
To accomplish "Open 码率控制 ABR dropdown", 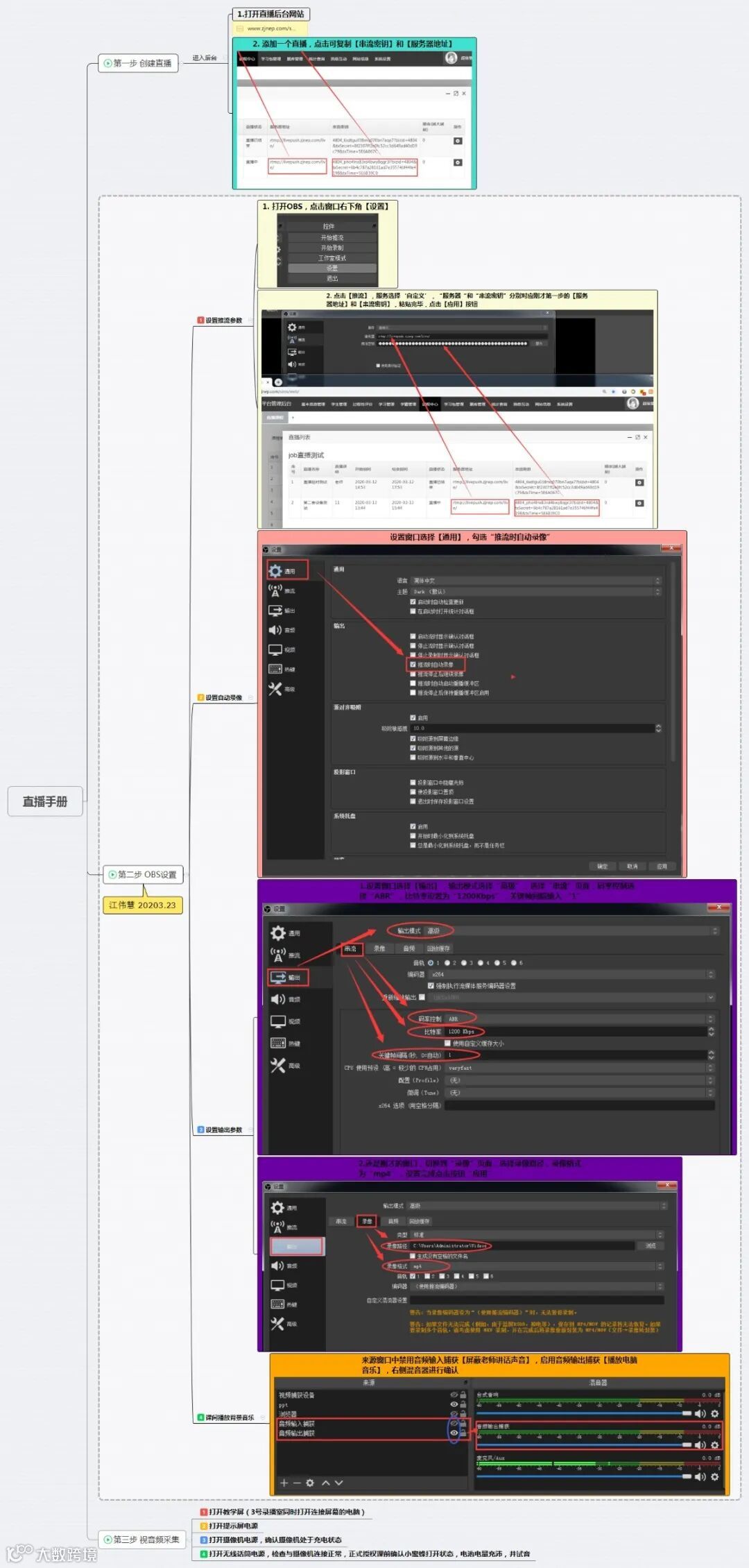I will point(579,1019).
